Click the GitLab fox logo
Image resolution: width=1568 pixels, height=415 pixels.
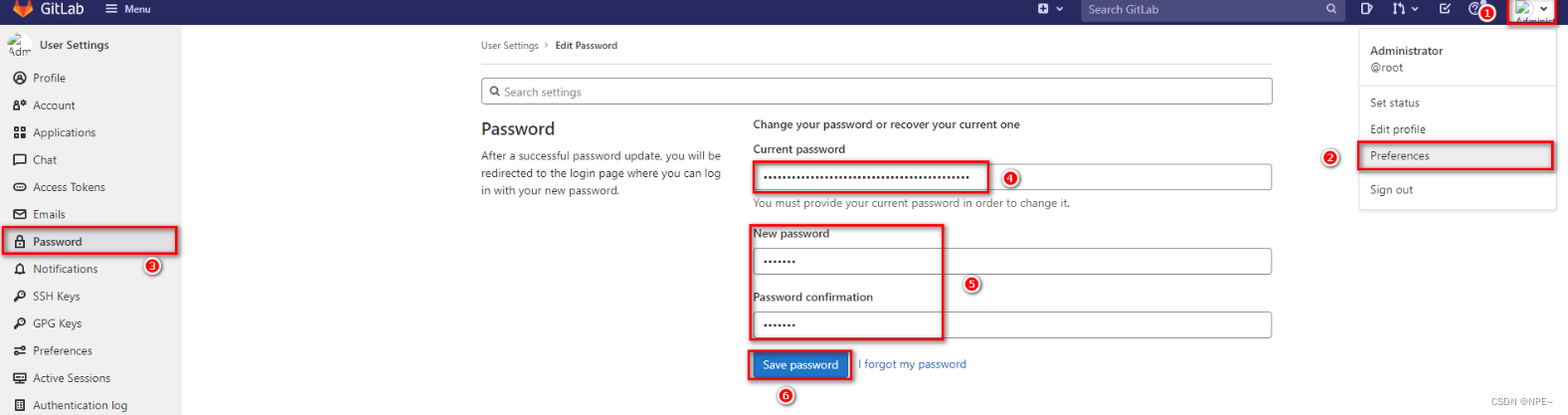[x=23, y=8]
